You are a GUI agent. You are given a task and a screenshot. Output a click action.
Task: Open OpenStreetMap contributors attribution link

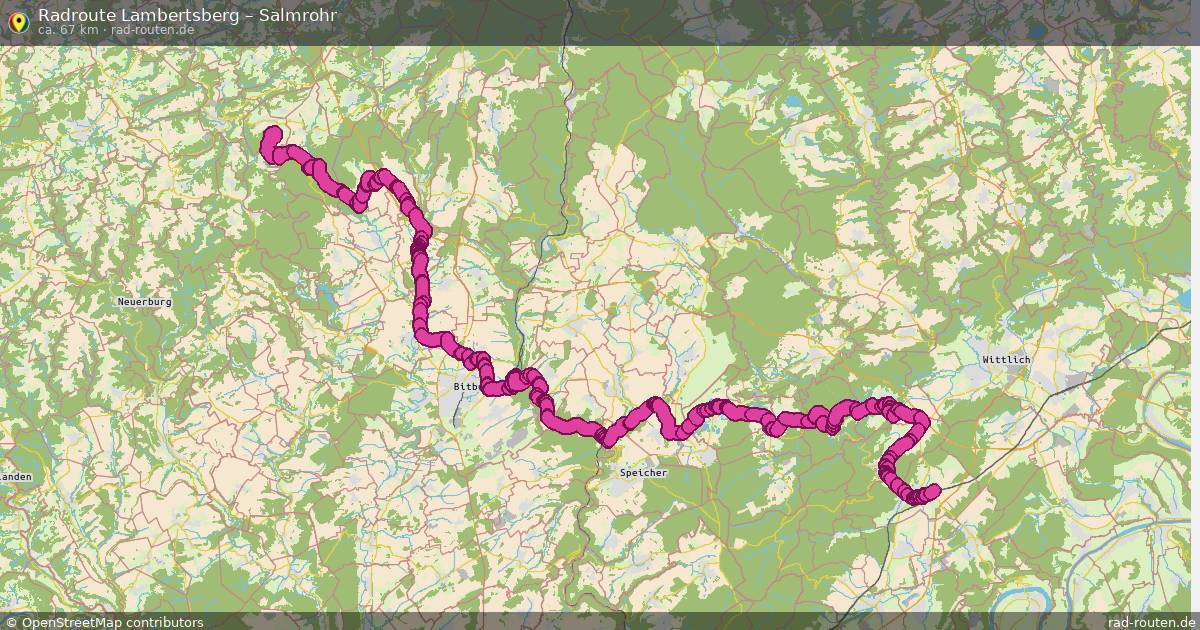pos(112,622)
